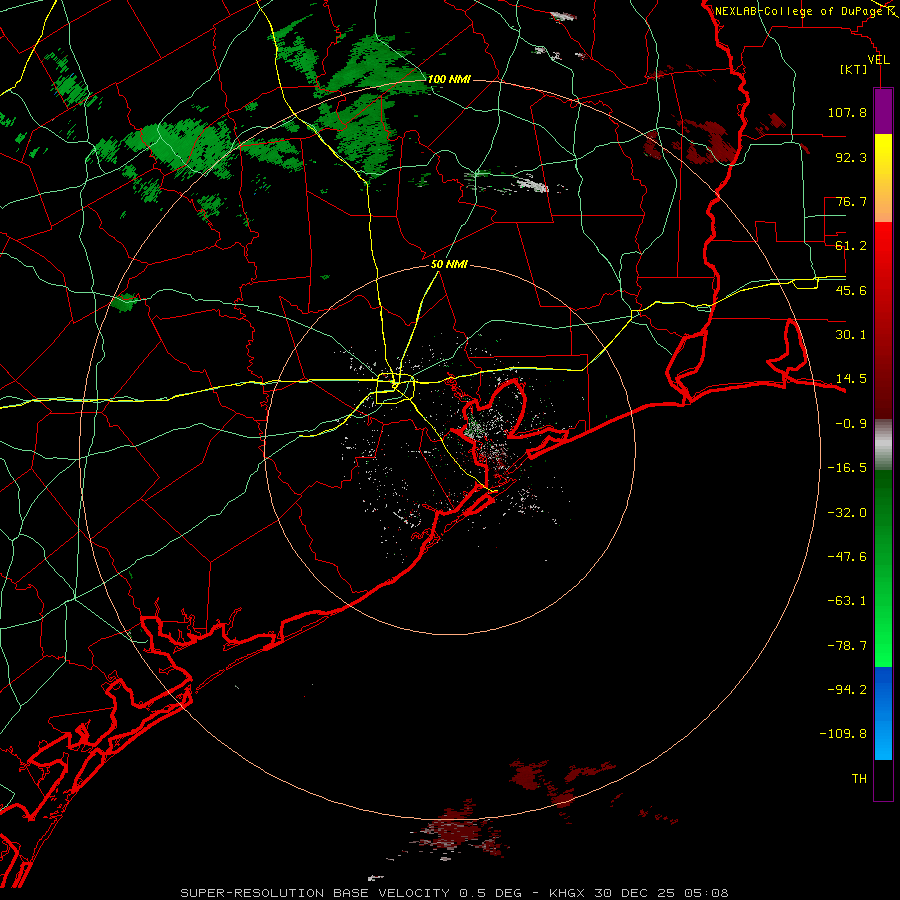Pick the blue segment of the color bar

(x=883, y=713)
